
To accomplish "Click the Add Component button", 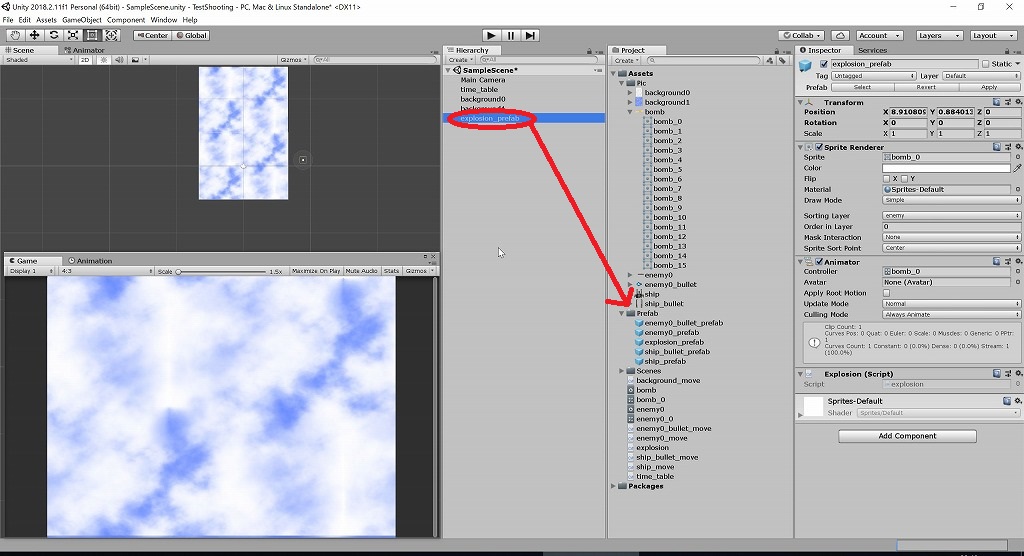I will [907, 436].
